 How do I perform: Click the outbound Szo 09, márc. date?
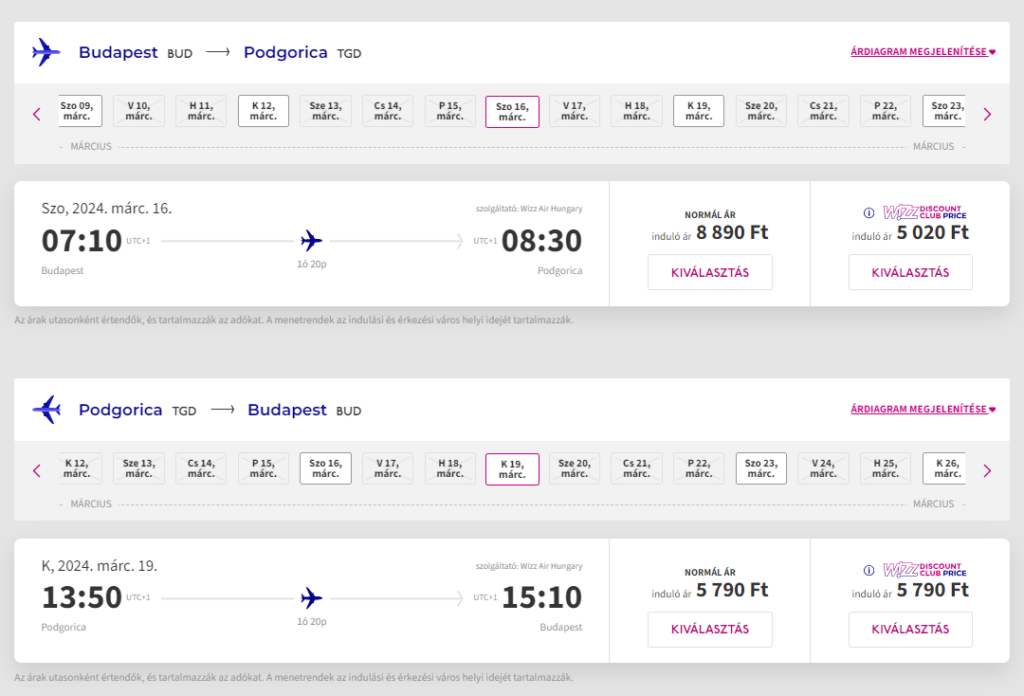click(x=79, y=111)
